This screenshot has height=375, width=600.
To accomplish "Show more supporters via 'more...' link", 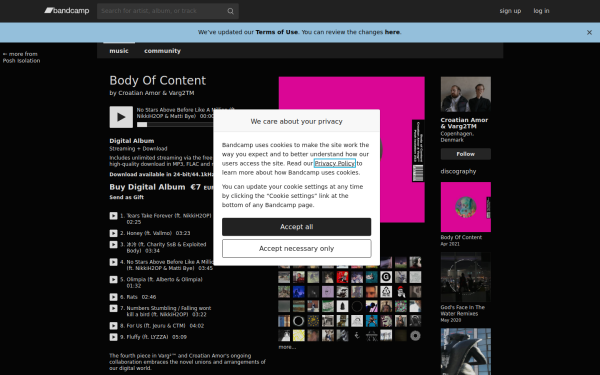I will (x=287, y=347).
